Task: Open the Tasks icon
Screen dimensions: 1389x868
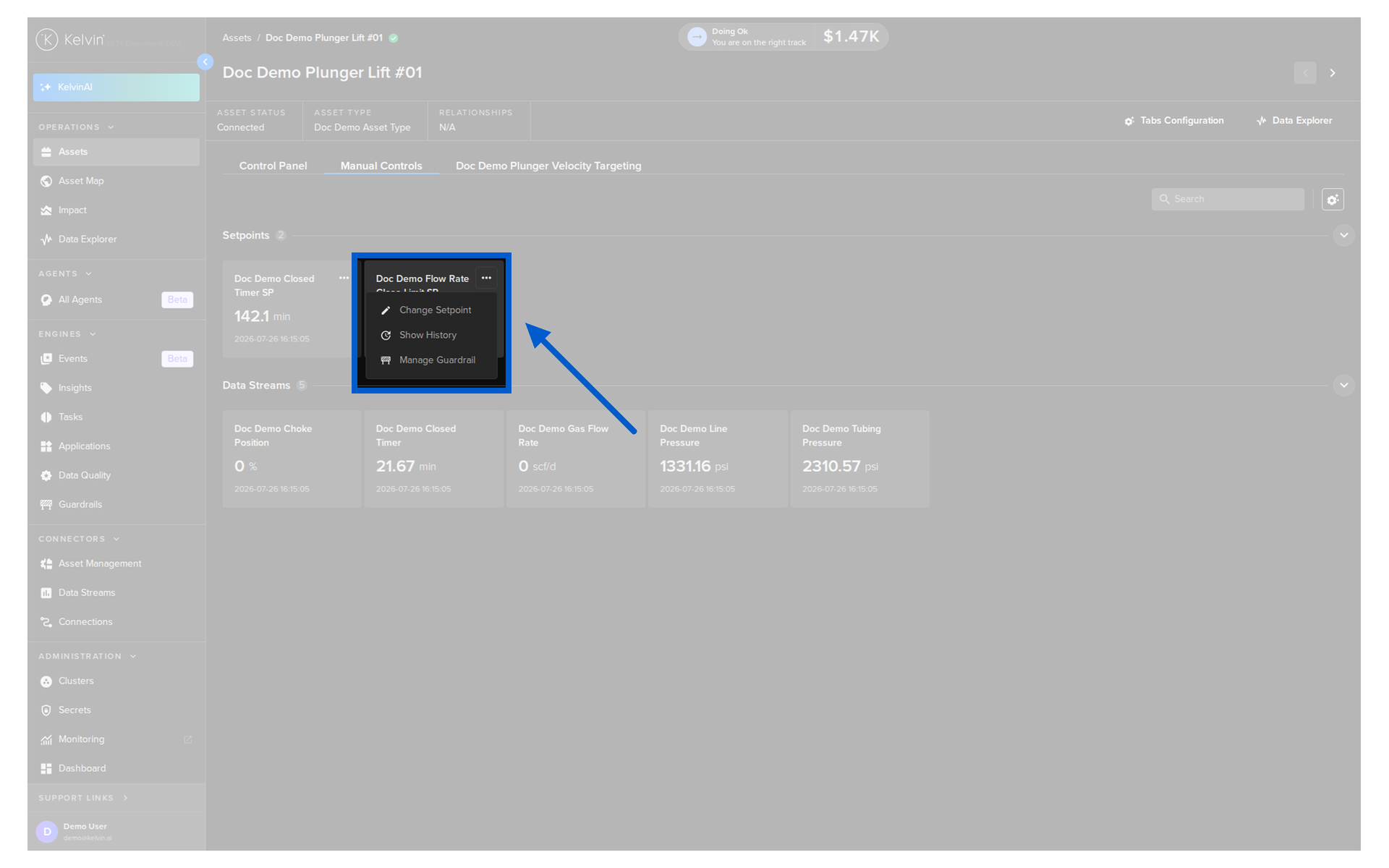Action: (x=46, y=417)
